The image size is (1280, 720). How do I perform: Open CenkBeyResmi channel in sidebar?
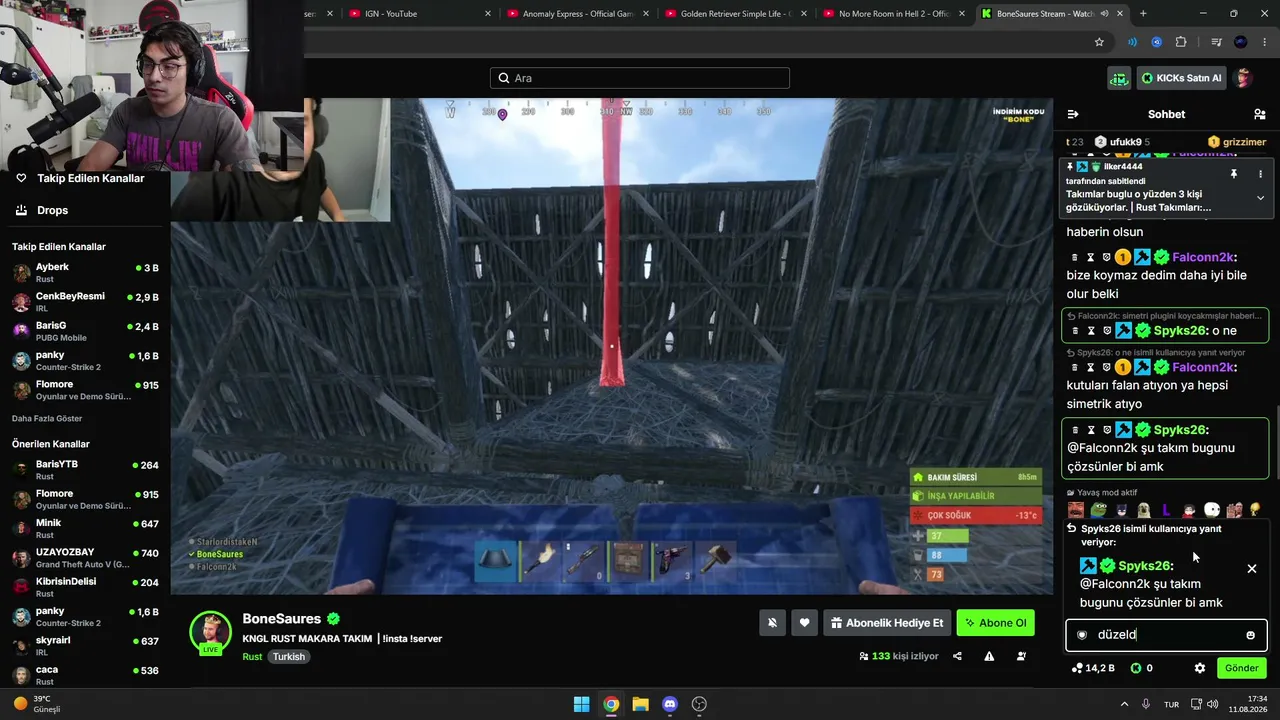[85, 302]
